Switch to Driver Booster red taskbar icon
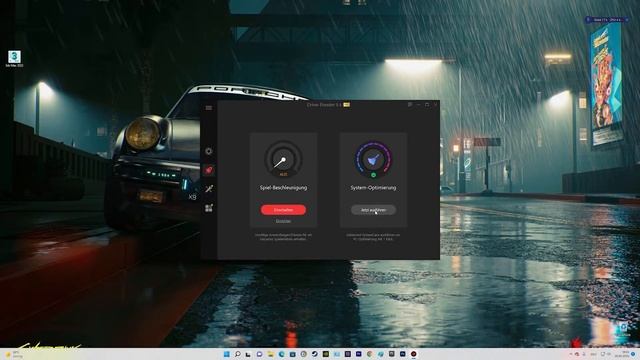Image resolution: width=640 pixels, height=360 pixels. click(413, 354)
